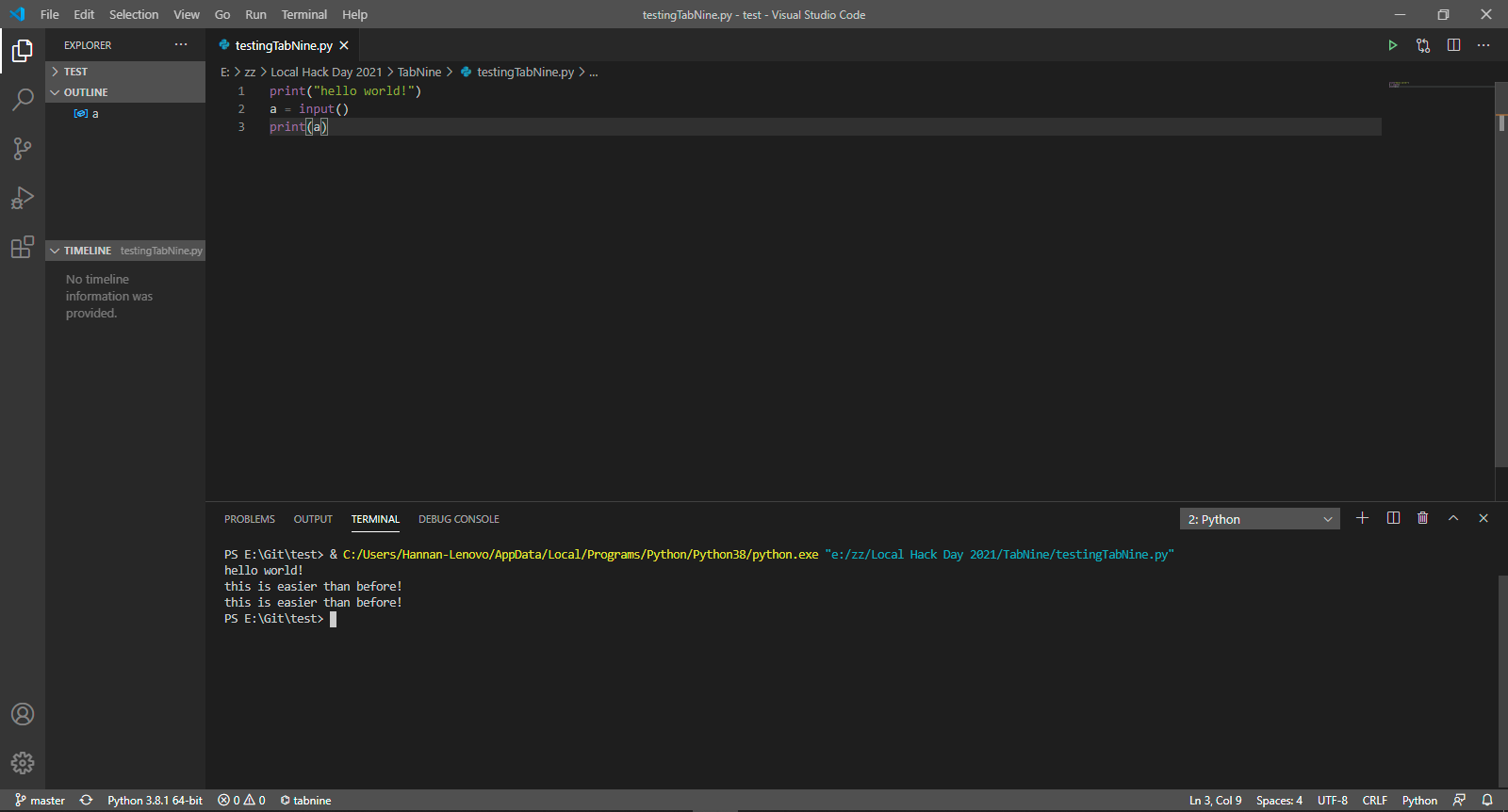Open the Run and Debug view

coord(23,198)
